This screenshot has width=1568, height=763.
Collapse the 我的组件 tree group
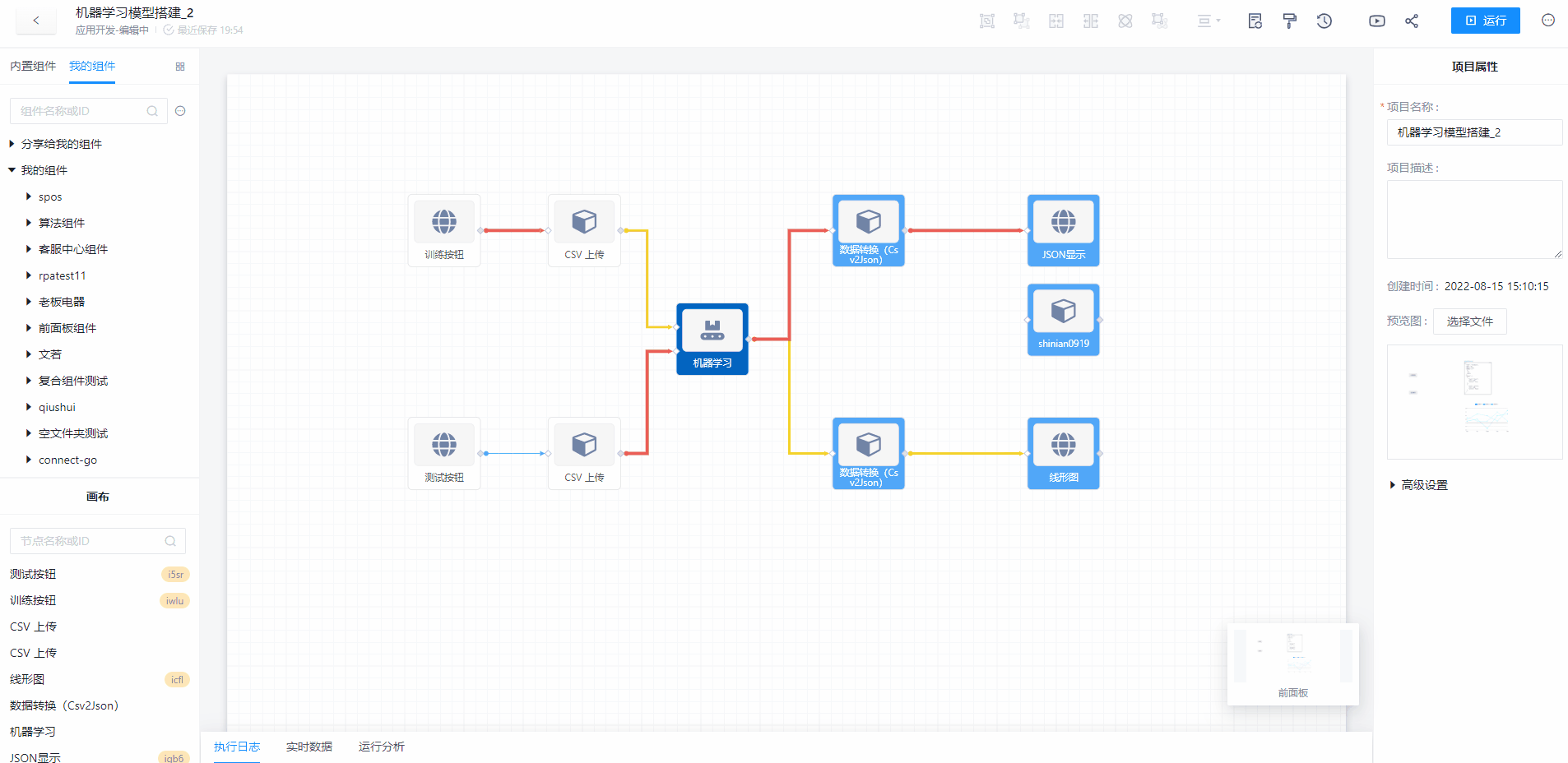click(x=12, y=170)
